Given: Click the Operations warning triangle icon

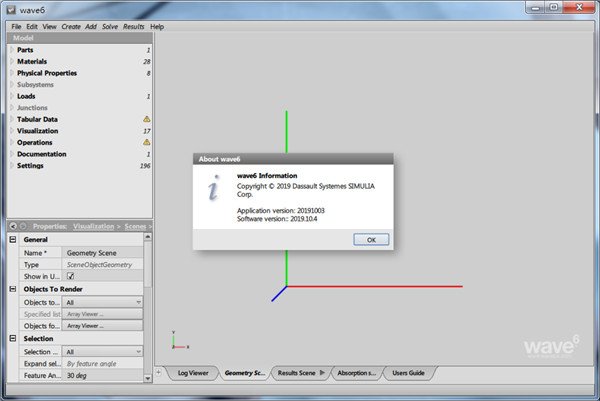Looking at the screenshot, I should tap(147, 142).
